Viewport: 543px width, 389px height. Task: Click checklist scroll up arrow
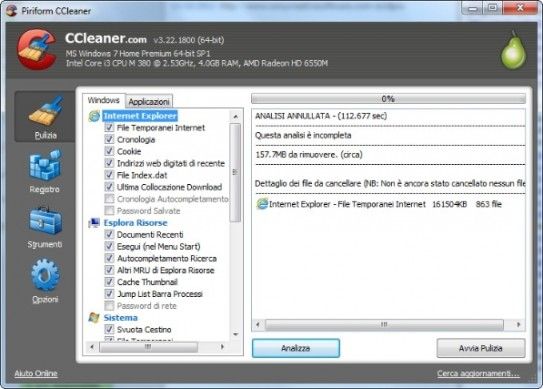point(235,116)
